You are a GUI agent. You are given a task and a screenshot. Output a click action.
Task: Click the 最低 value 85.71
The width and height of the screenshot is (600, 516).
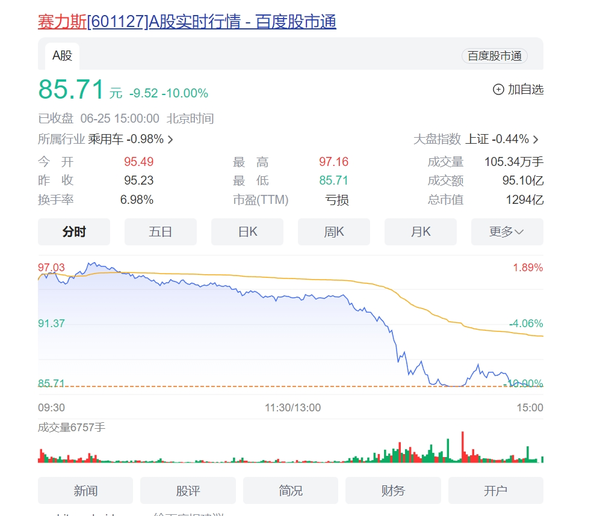[x=334, y=180]
